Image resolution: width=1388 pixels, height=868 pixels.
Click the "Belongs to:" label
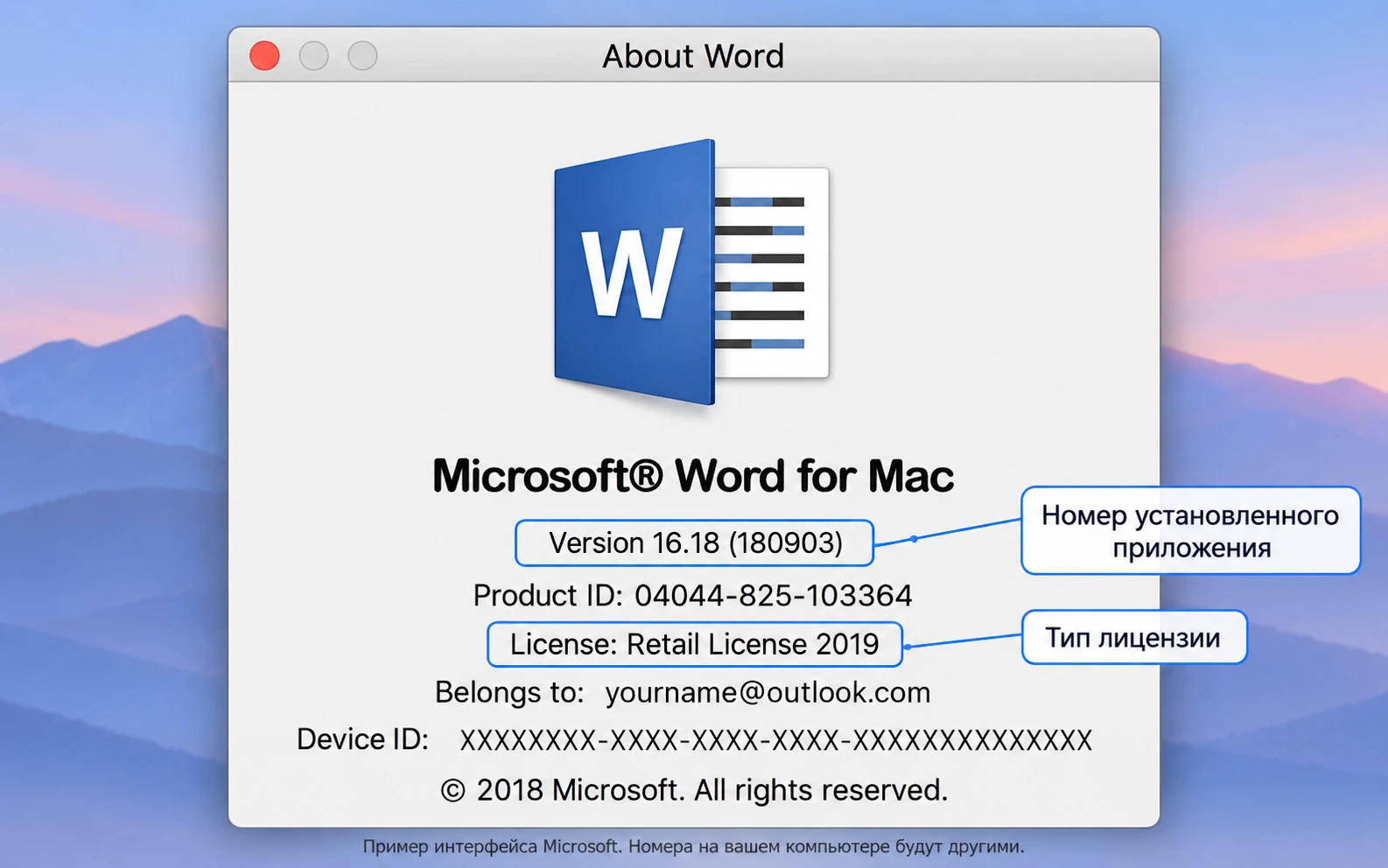click(509, 692)
